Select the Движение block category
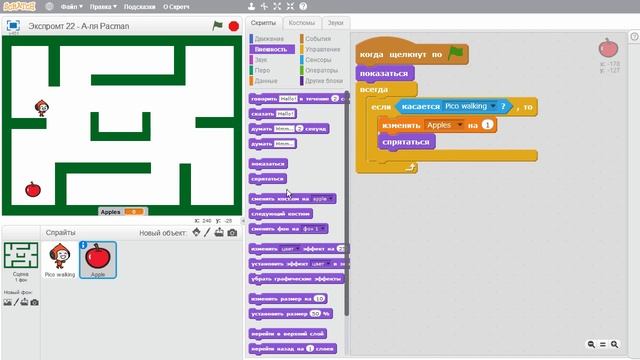 click(269, 39)
